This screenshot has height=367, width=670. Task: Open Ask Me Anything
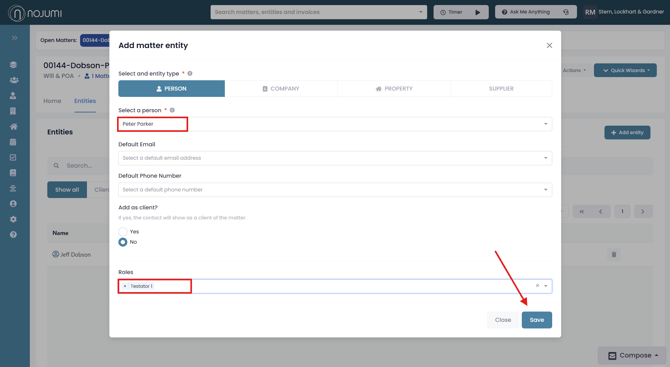[536, 12]
